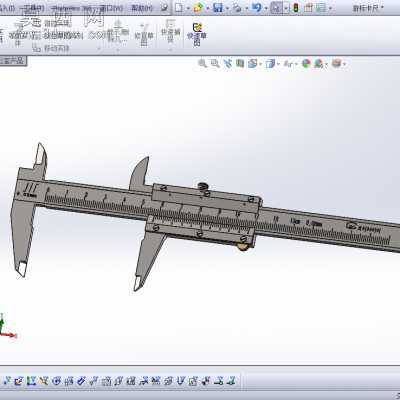The width and height of the screenshot is (400, 400).
Task: Expand the Apply Scene dropdown arrow
Action: pyautogui.click(x=326, y=63)
